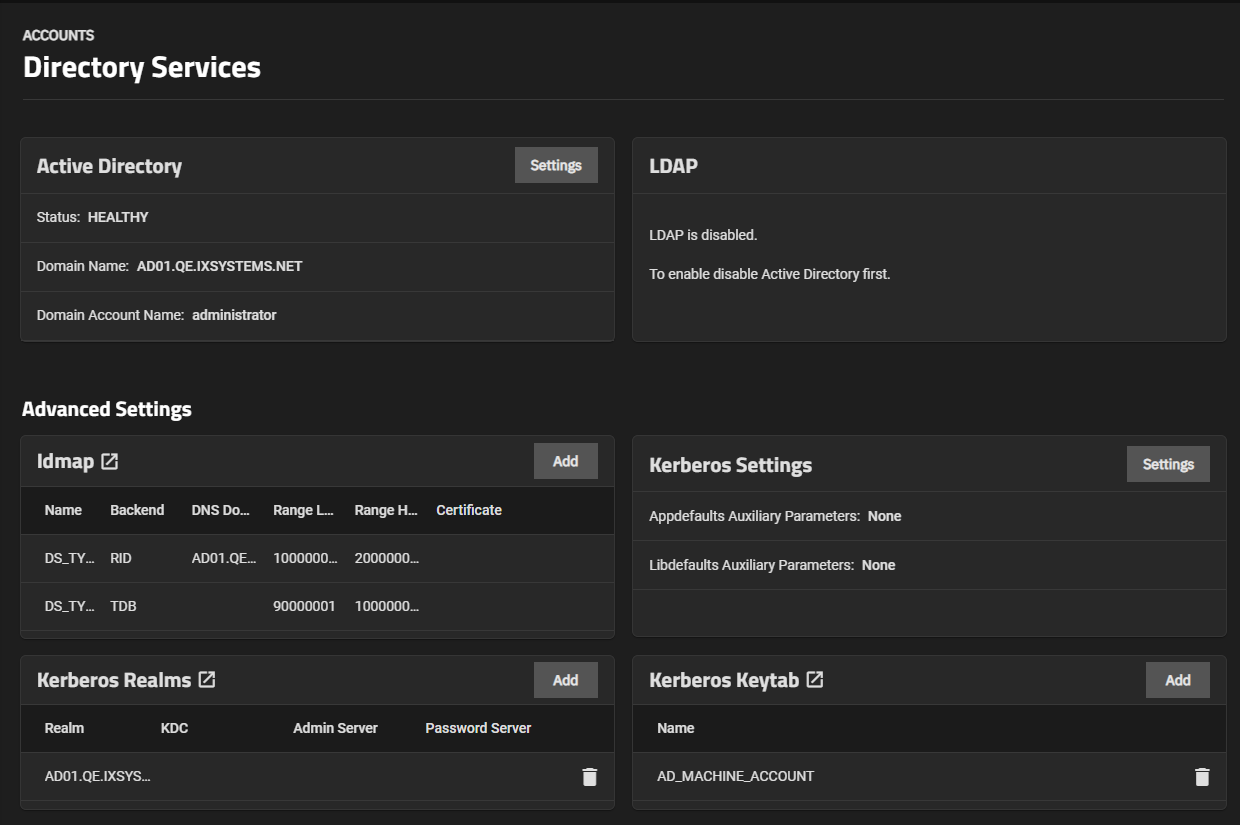This screenshot has height=825, width=1240.
Task: Open the Kerberos Realms external link icon
Action: click(207, 680)
